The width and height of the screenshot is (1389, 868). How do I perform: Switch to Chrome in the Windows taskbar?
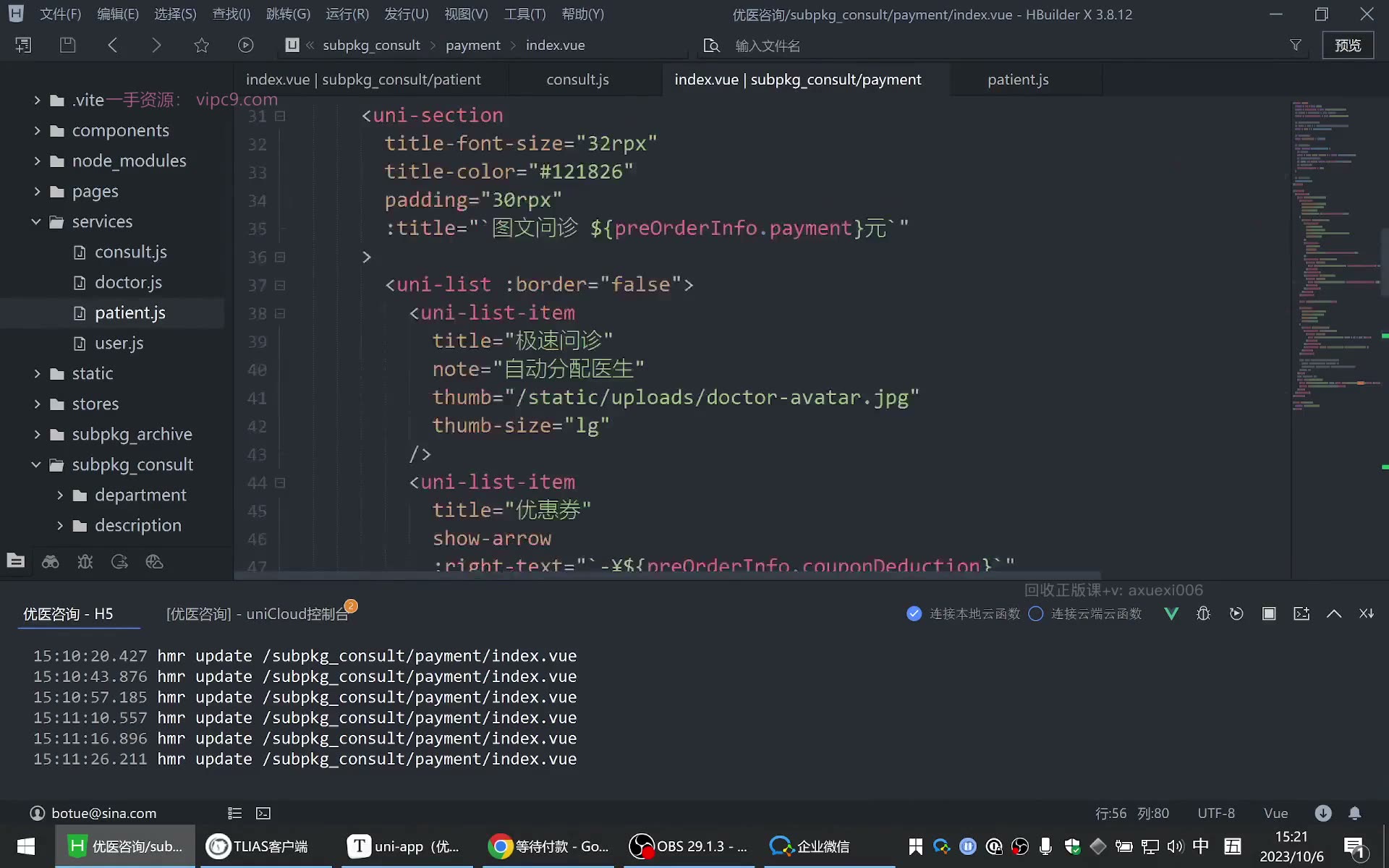coord(548,846)
